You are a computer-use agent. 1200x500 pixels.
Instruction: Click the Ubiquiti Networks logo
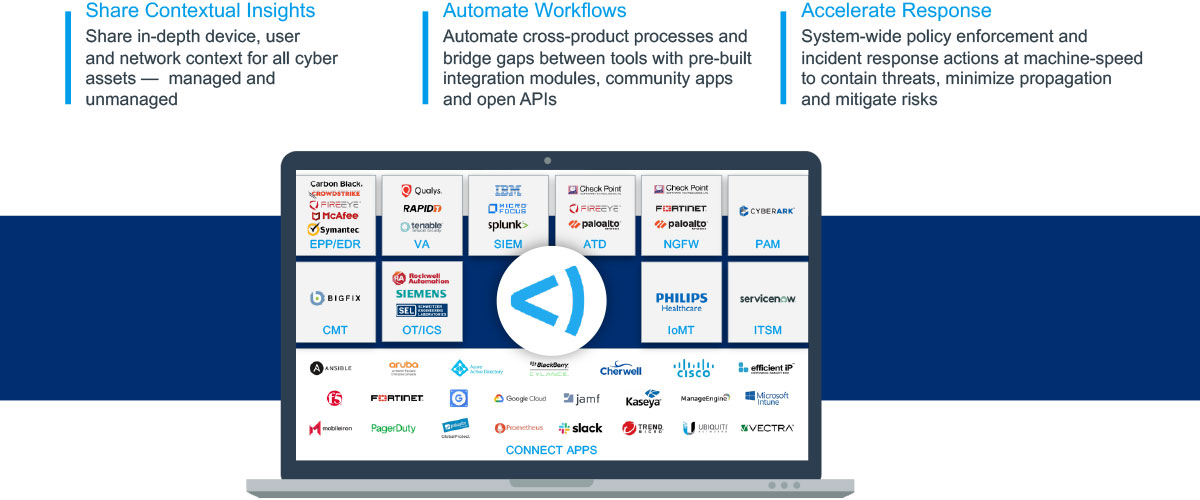click(705, 428)
